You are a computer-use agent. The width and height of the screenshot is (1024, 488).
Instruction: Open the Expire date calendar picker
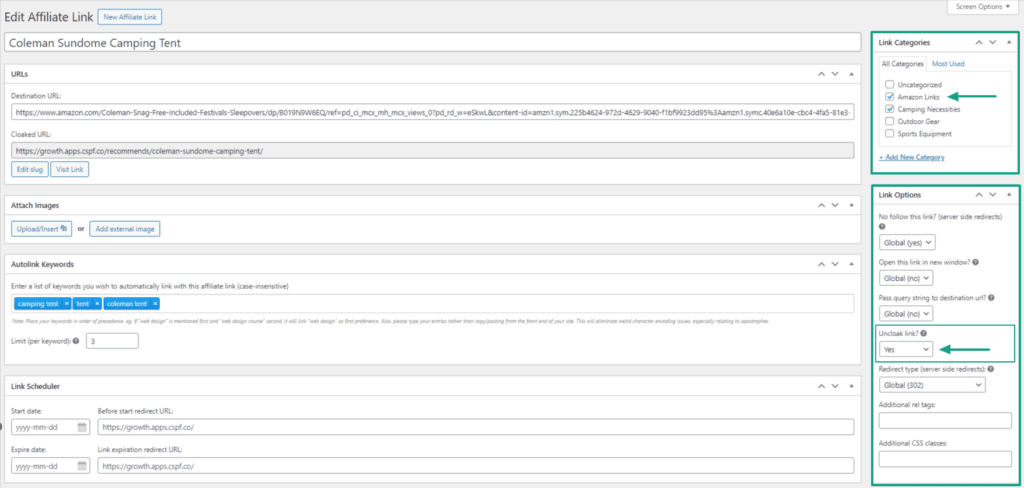[x=82, y=466]
